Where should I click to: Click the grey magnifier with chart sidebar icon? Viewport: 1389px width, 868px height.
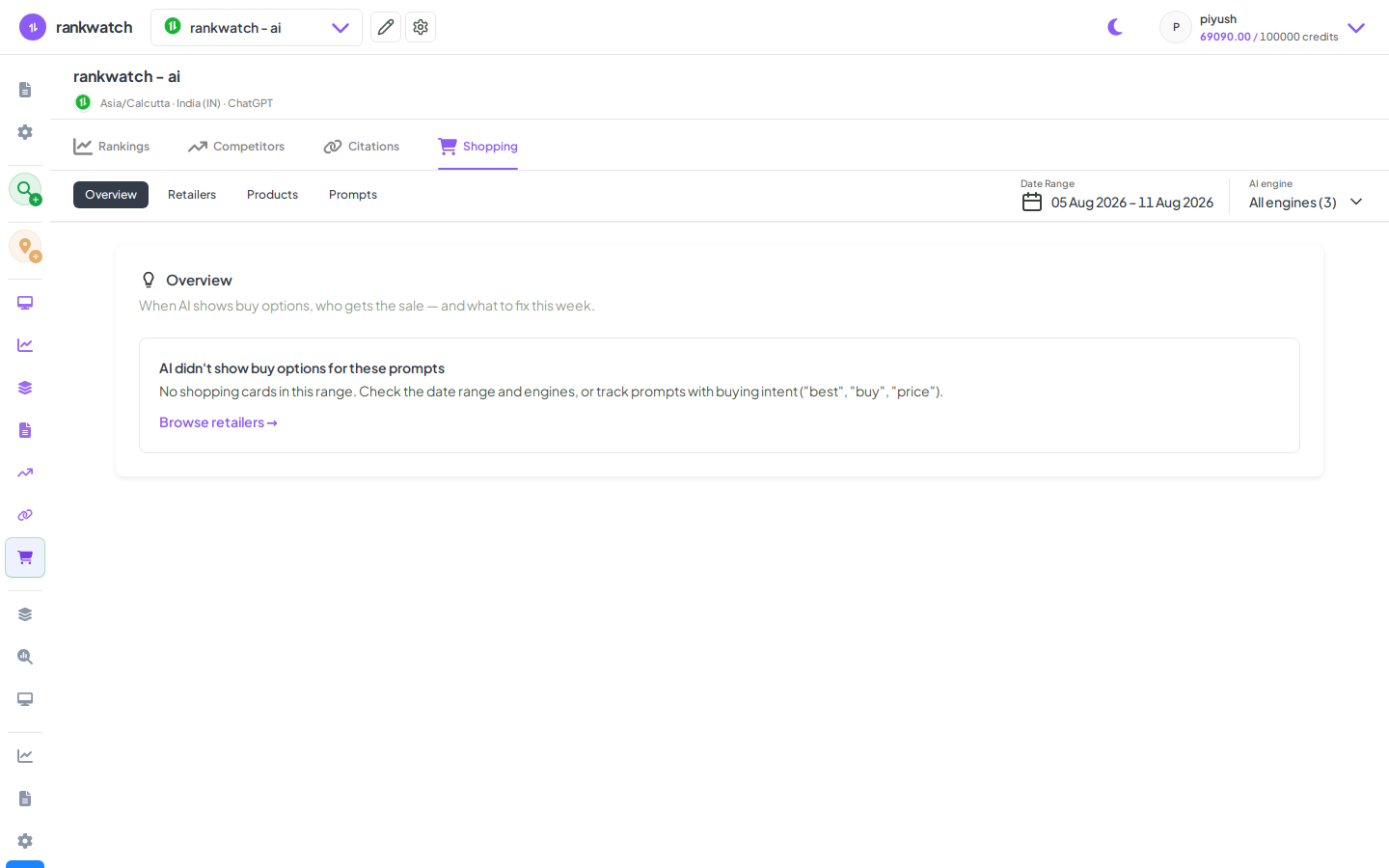(x=25, y=657)
